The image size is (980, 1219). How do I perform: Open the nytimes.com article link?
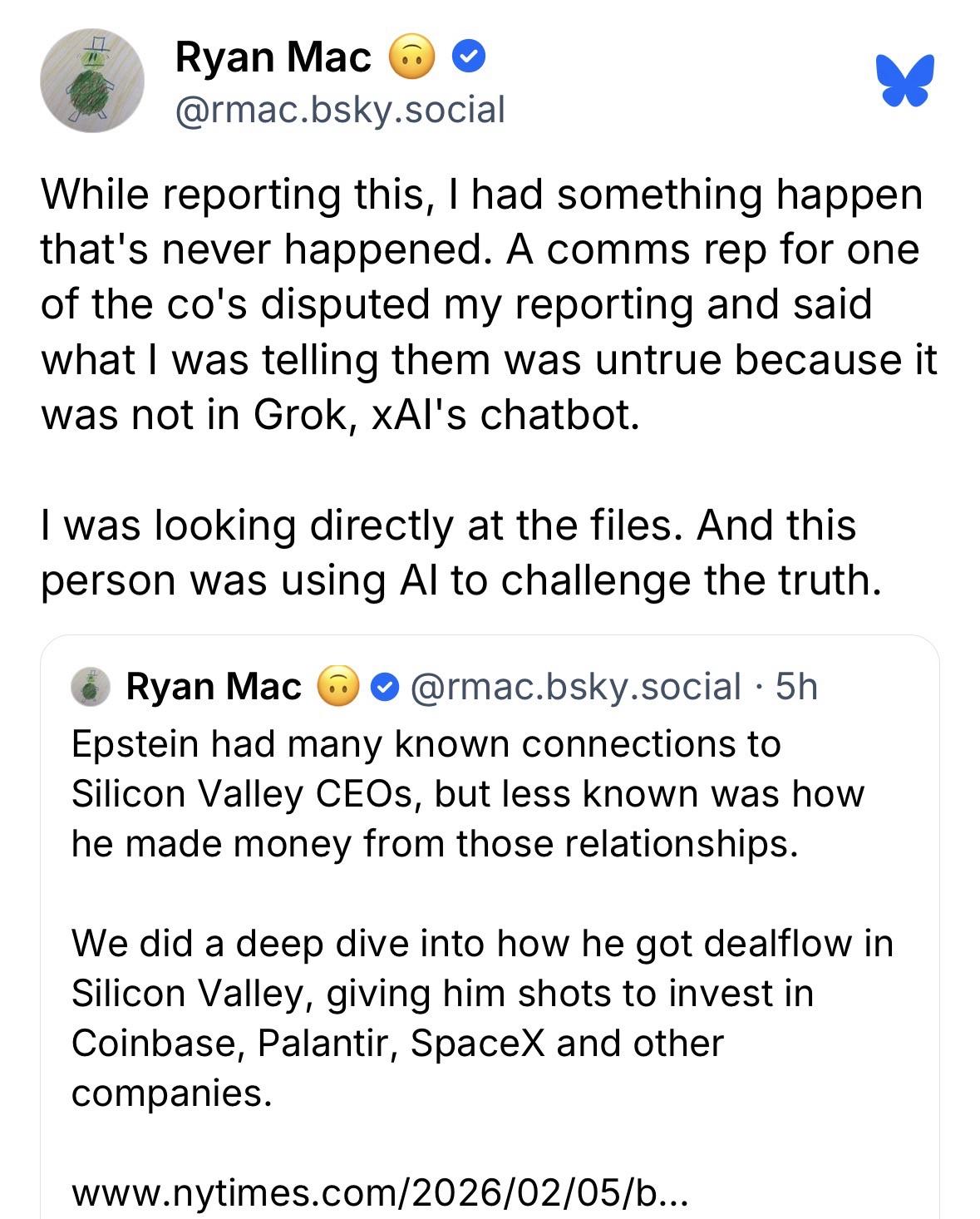click(379, 1193)
